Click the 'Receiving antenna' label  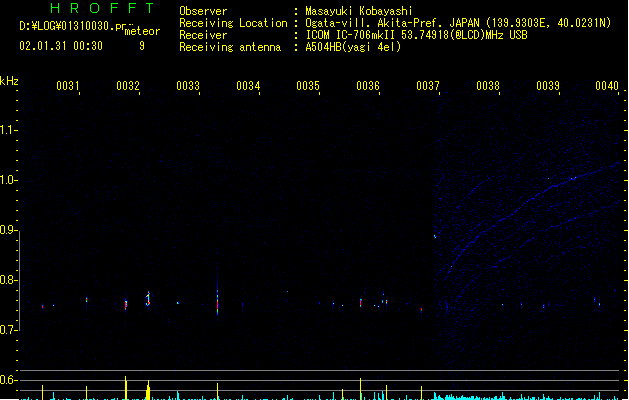[x=230, y=47]
